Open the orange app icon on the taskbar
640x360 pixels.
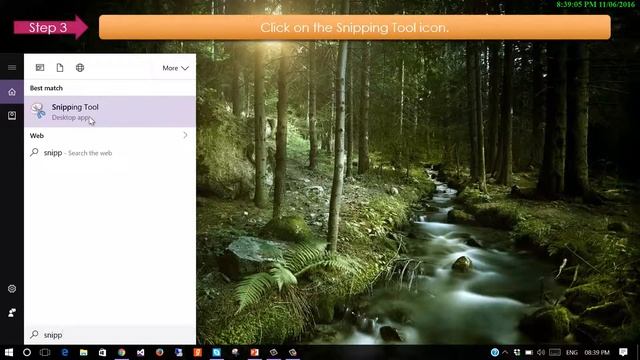point(198,352)
